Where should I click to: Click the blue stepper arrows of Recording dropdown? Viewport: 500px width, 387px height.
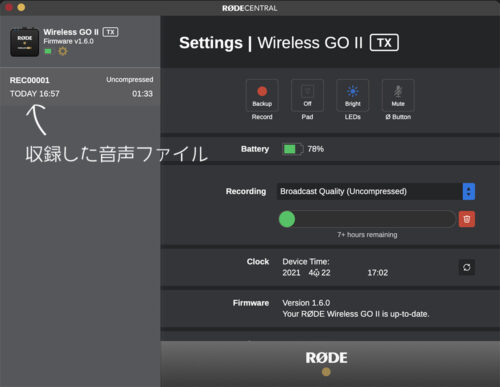tap(469, 191)
